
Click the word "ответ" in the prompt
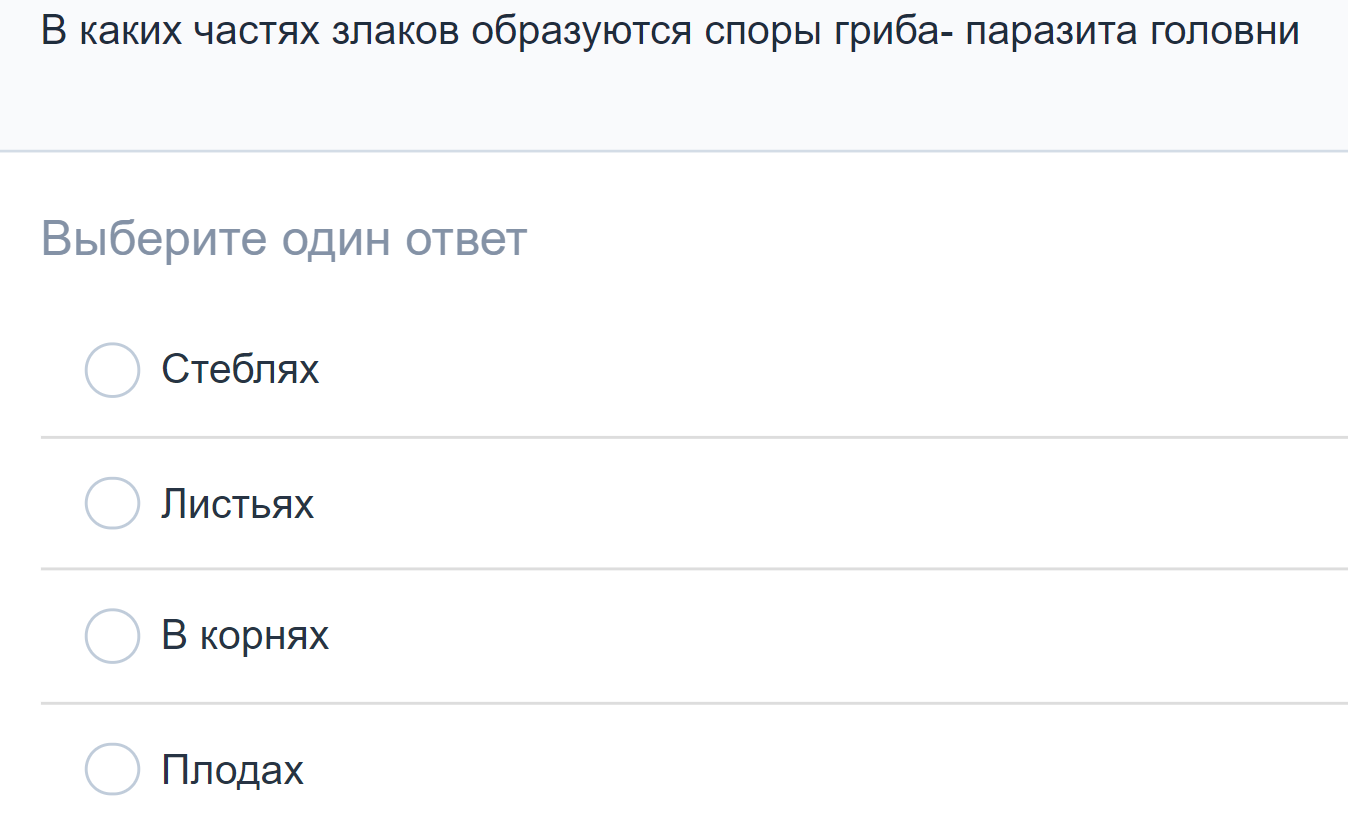coord(466,240)
